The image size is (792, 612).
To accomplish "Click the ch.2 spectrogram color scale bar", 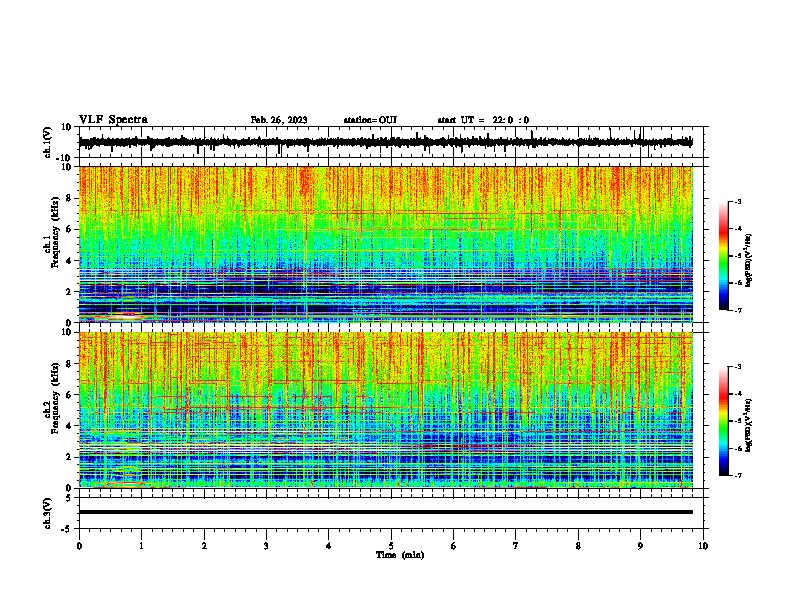I will tap(724, 421).
